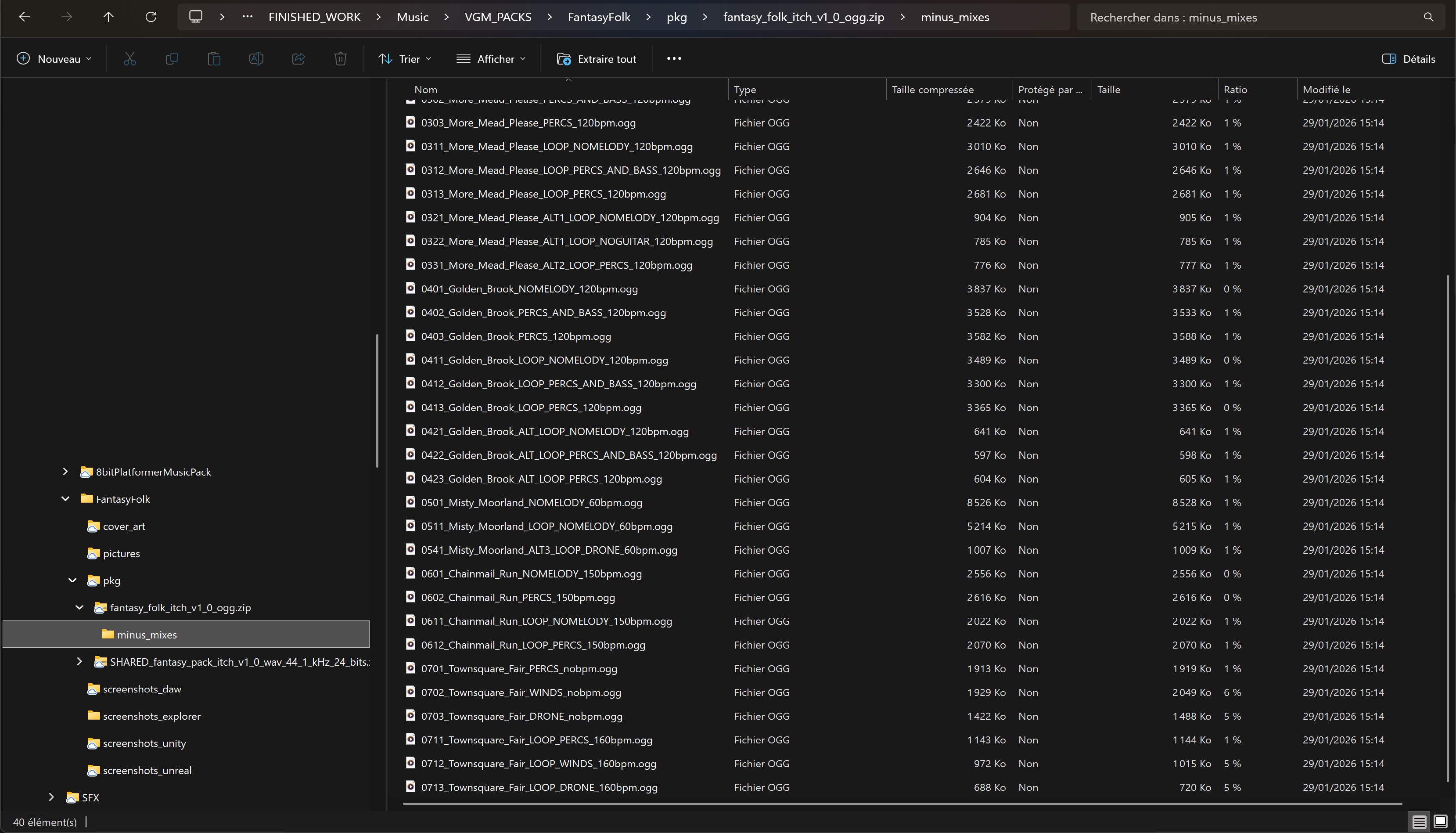Click the Delete trash icon

point(340,59)
